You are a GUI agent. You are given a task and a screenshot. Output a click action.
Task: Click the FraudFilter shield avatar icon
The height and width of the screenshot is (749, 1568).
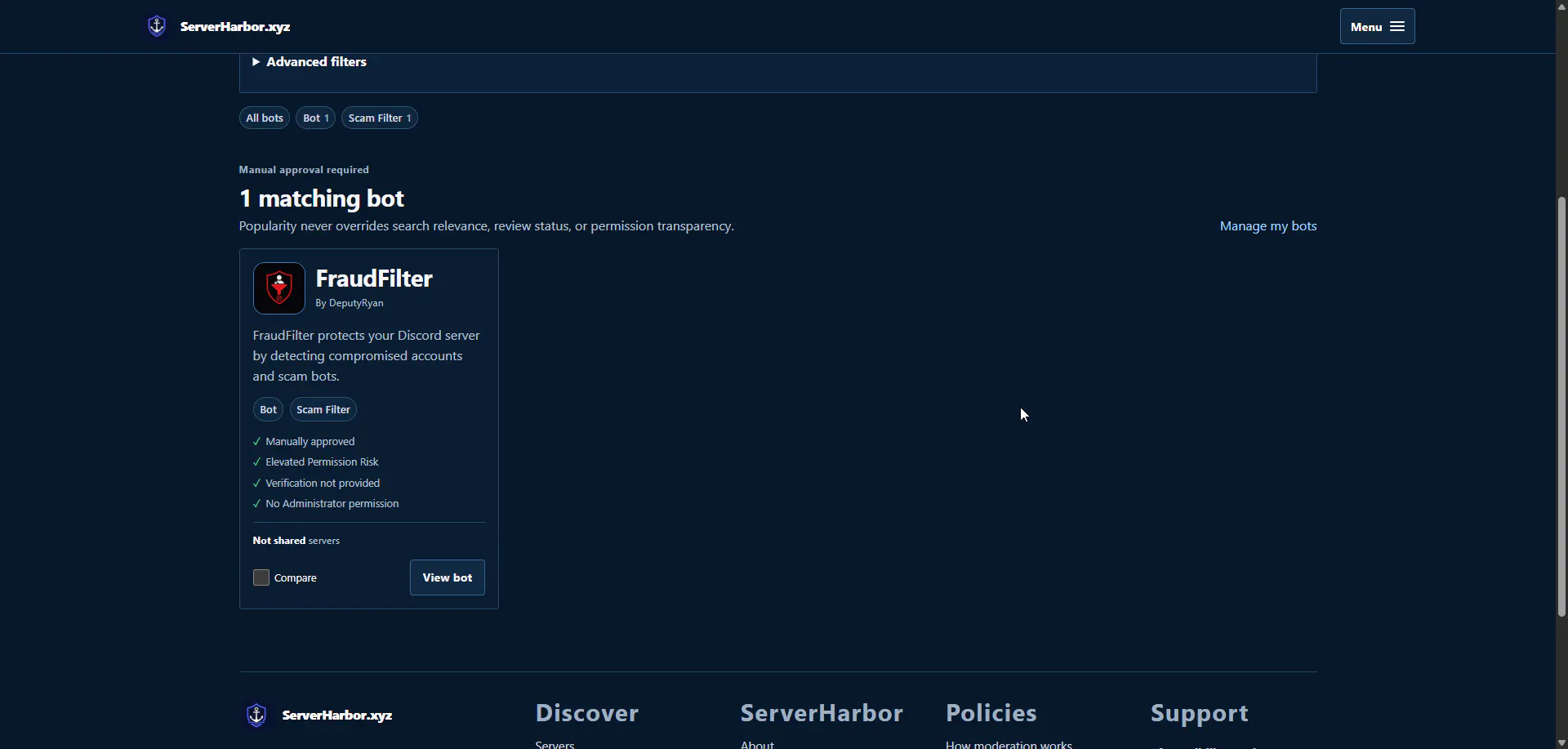pos(279,288)
